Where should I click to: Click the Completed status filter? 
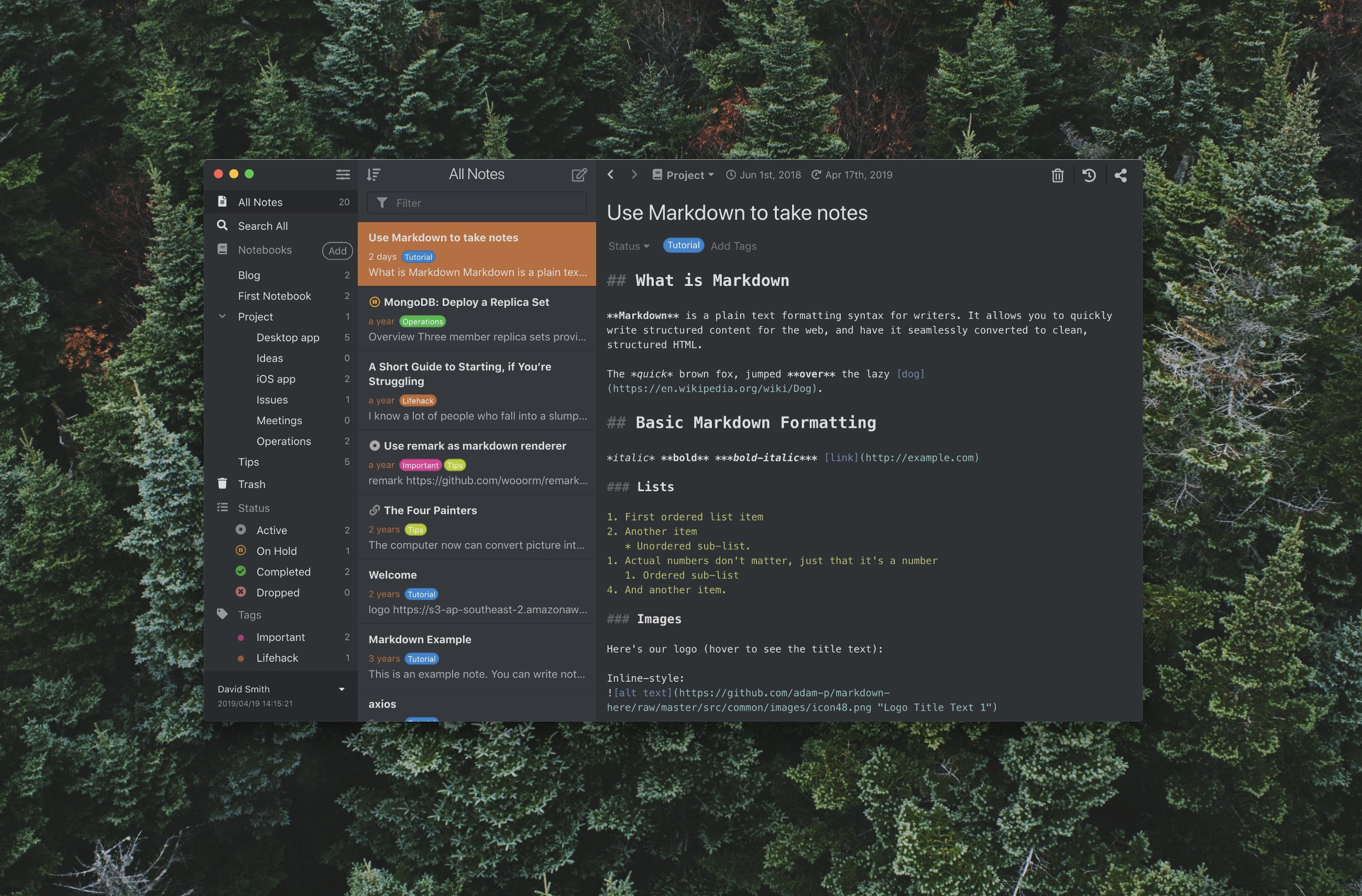pos(283,571)
